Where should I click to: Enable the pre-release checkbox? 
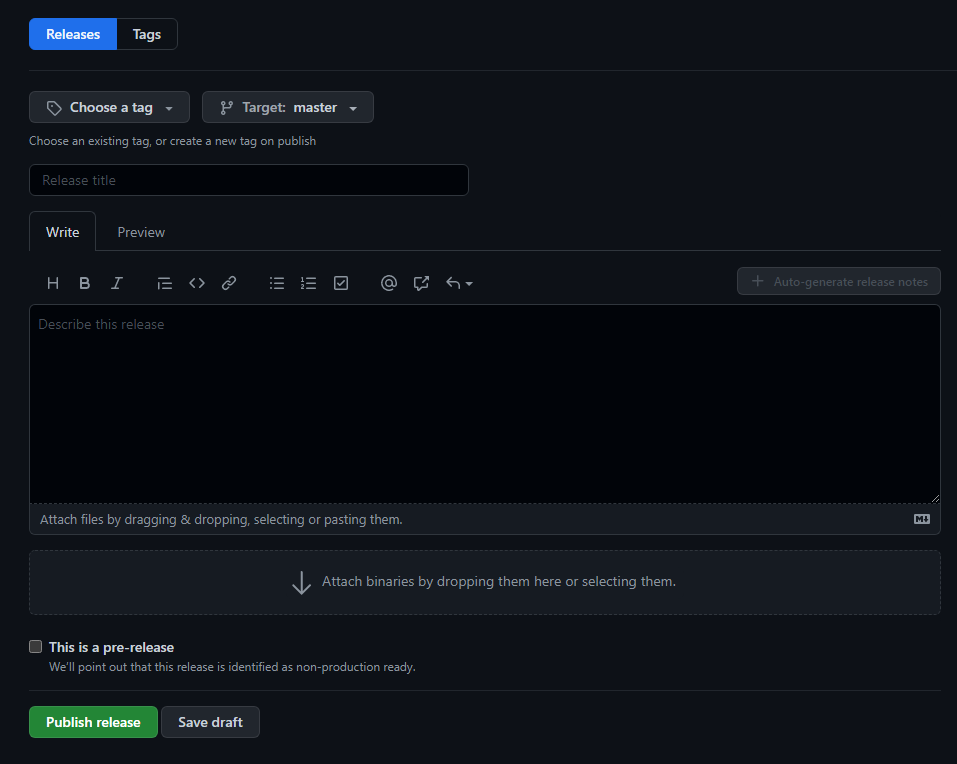click(x=35, y=647)
